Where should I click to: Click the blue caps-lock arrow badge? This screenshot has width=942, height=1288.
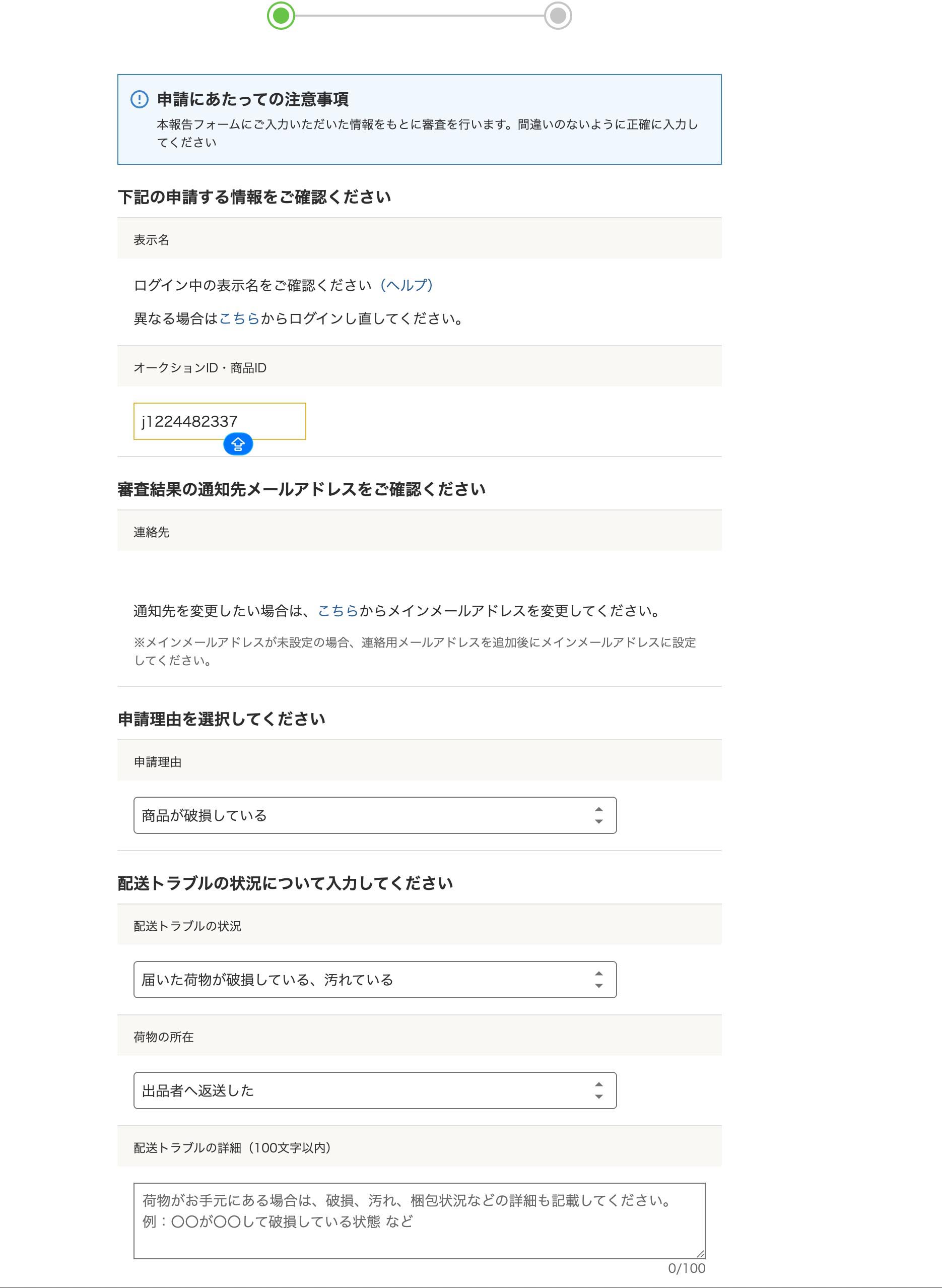click(238, 444)
